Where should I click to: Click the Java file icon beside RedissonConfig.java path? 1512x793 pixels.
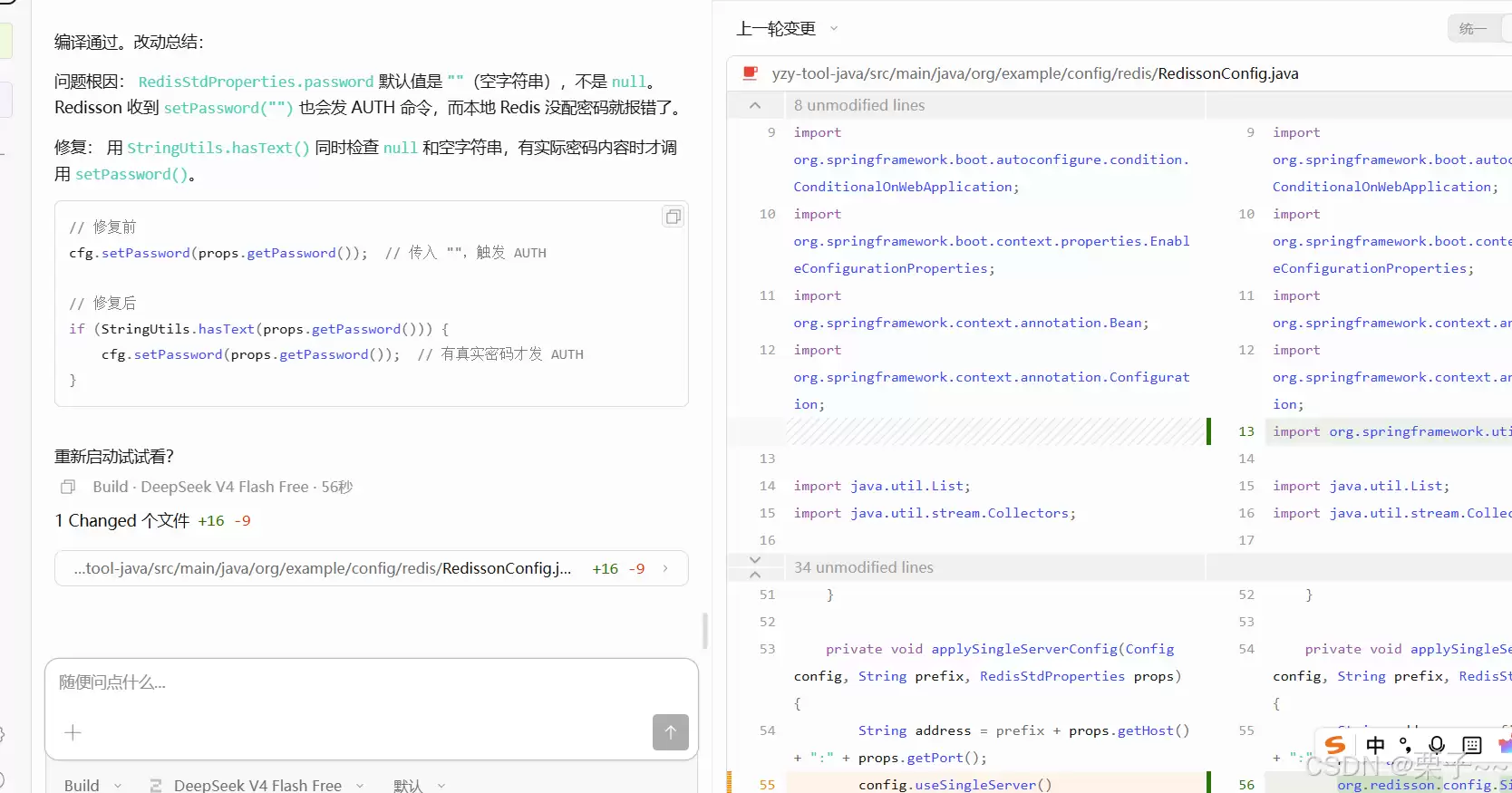751,73
